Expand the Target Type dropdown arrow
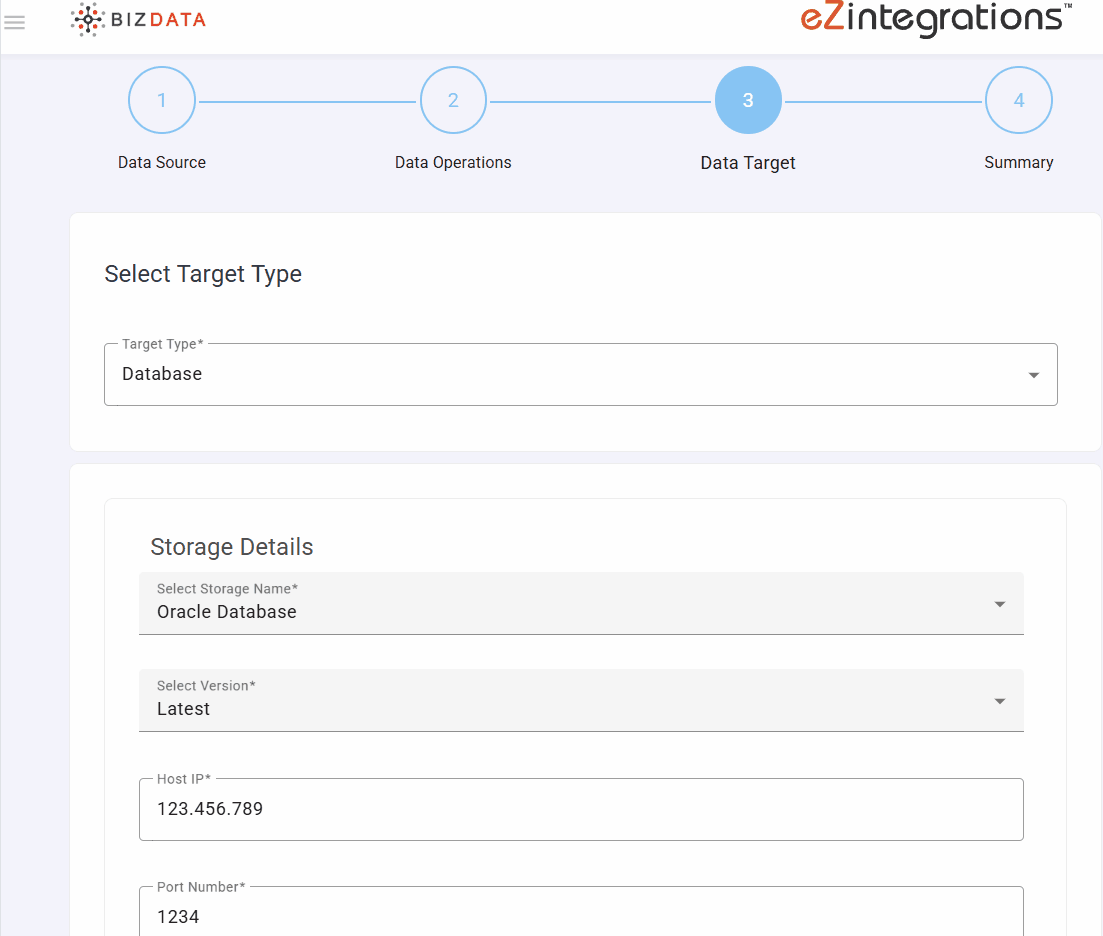1103x936 pixels. point(1033,375)
